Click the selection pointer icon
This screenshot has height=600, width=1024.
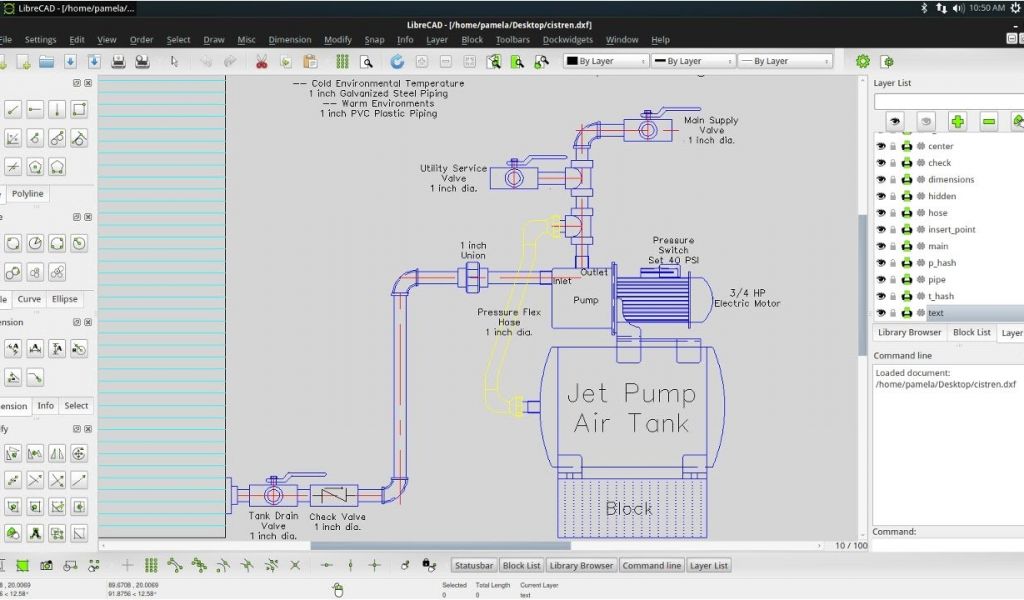[175, 61]
